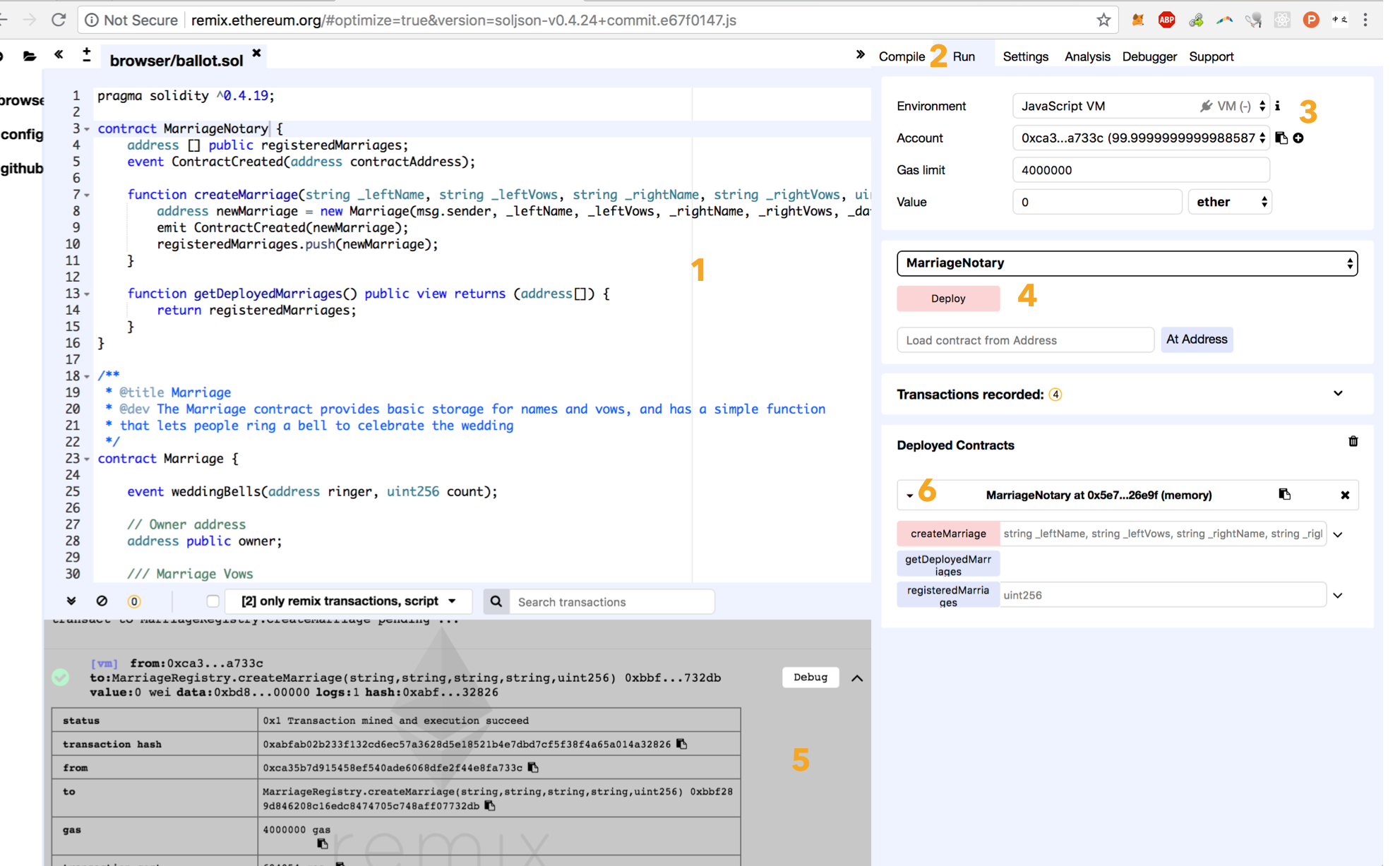This screenshot has width=1400, height=866.
Task: Click the Deploy button
Action: click(x=947, y=299)
